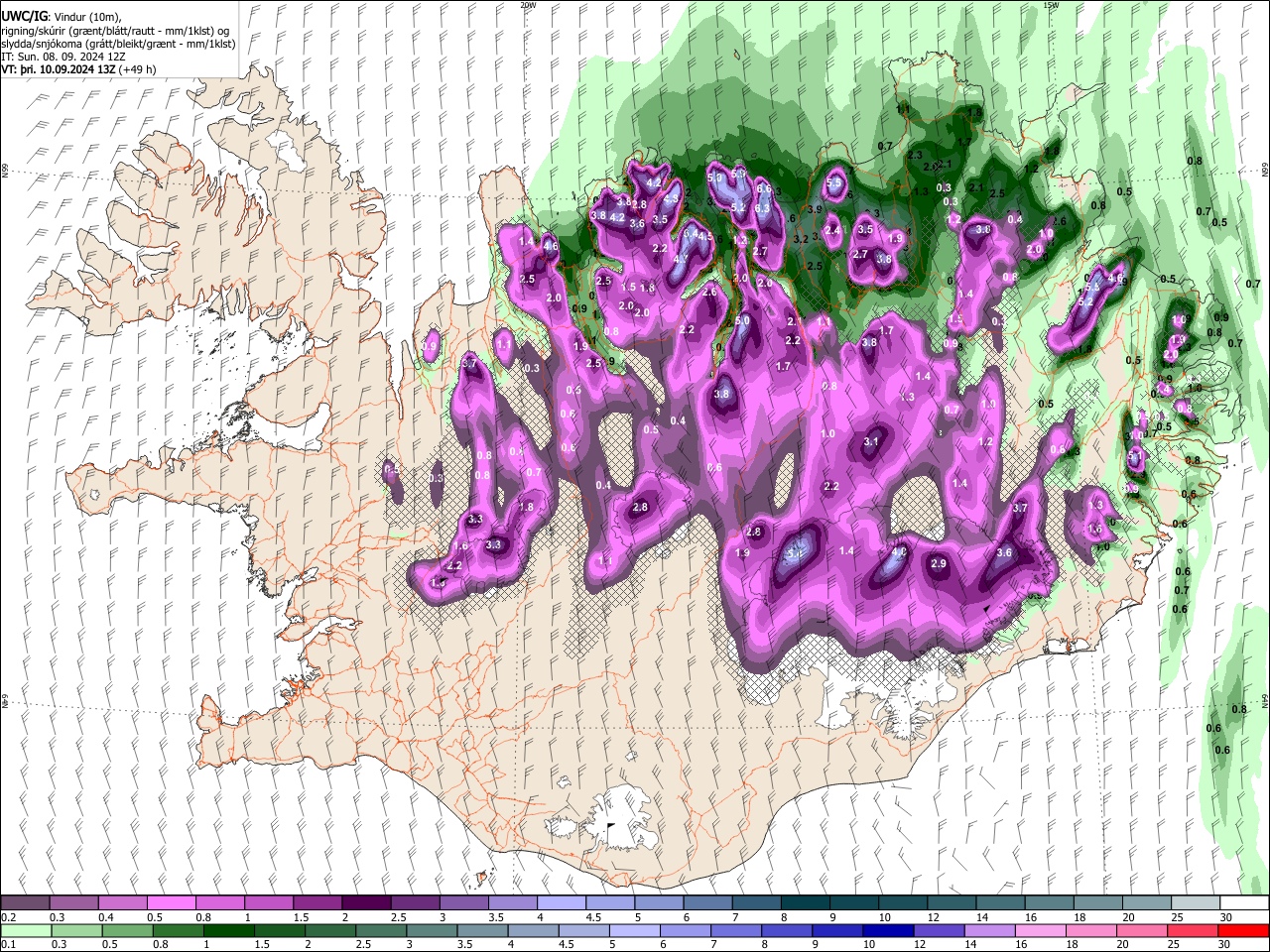Click the '2.9' snowfall value on map
1270x952 pixels.
[939, 563]
